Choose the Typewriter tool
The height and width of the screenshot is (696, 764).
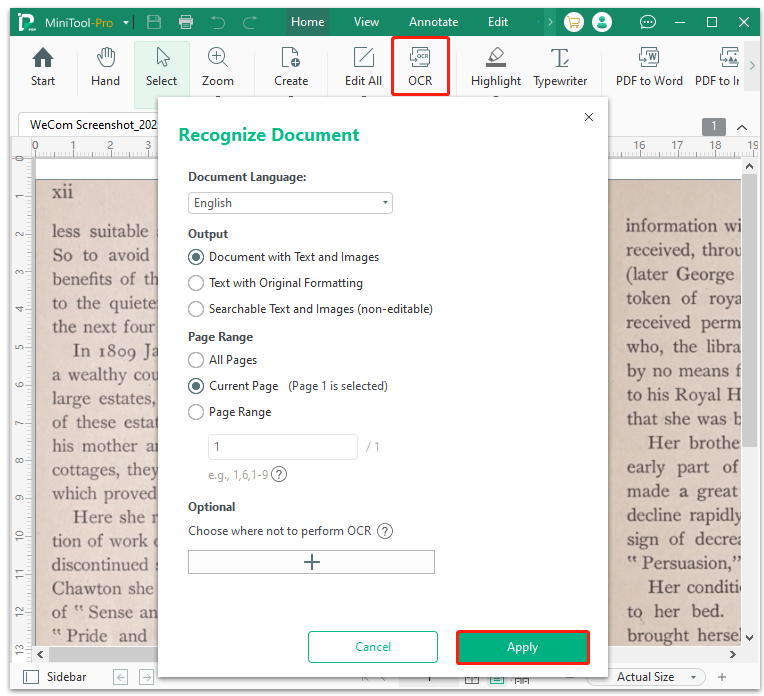(x=560, y=67)
